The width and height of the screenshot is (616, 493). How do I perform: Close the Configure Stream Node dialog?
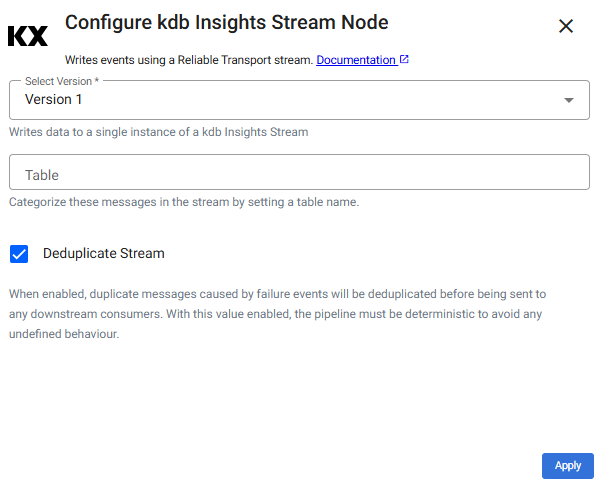pos(566,26)
